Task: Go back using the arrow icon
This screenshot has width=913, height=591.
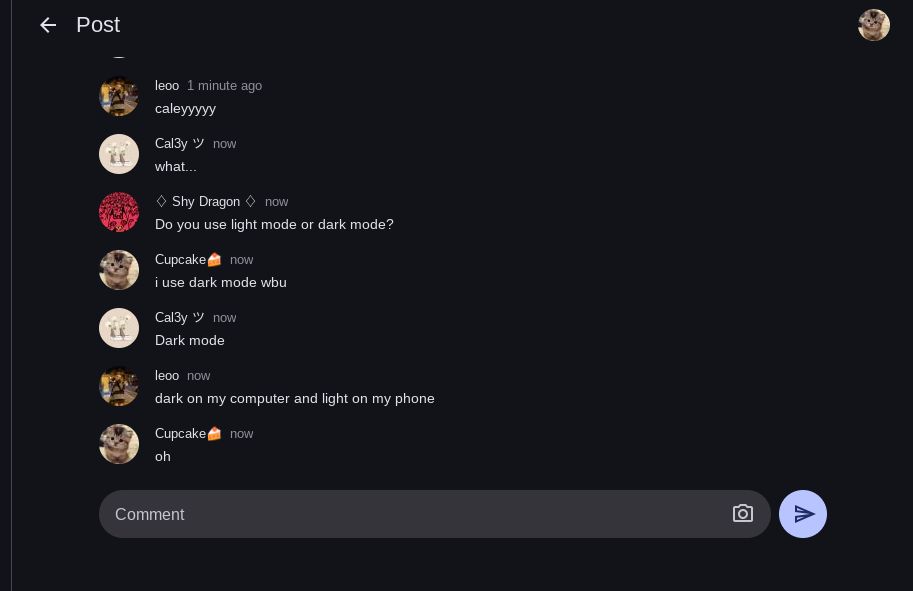Action: point(48,25)
